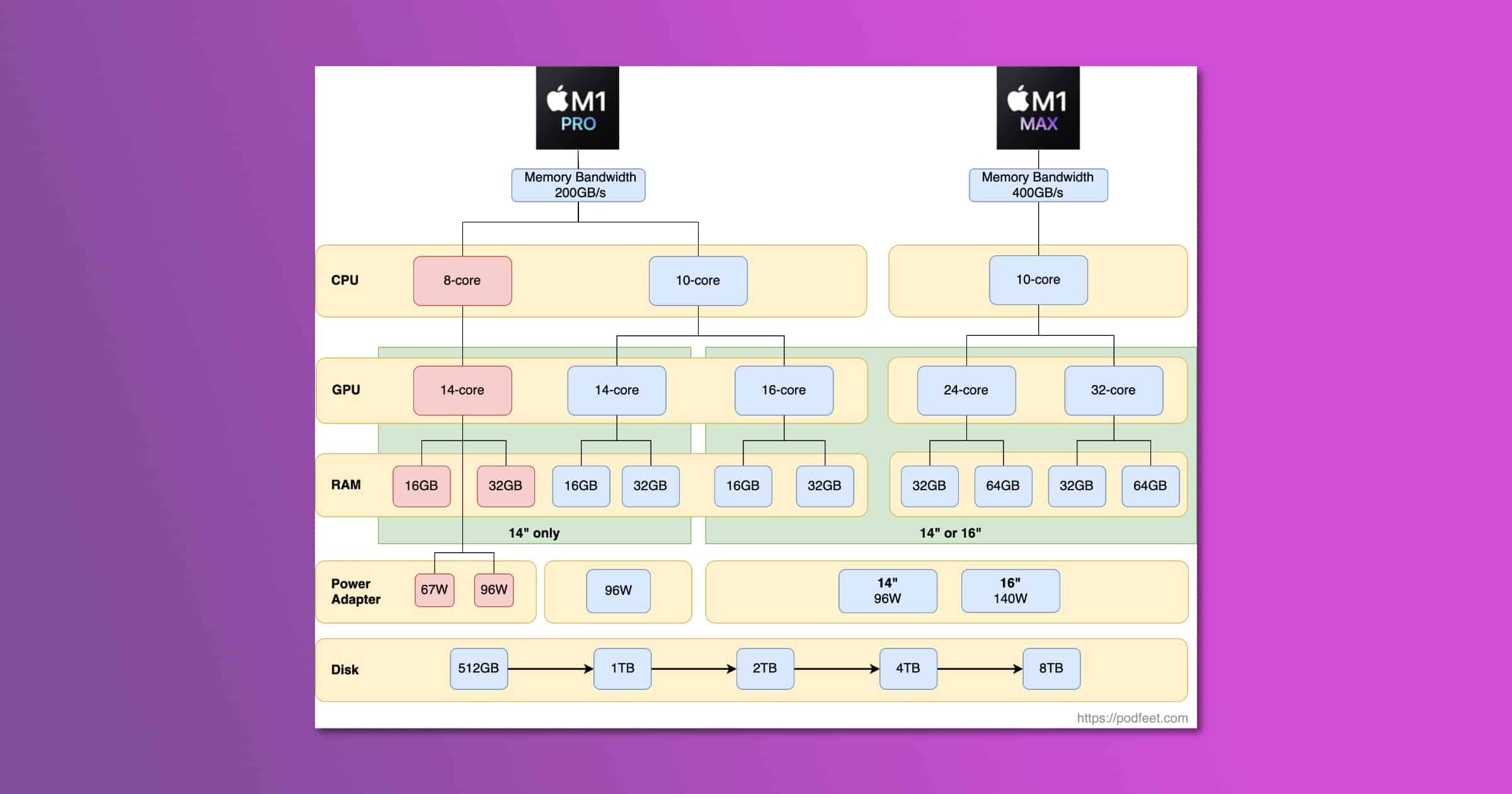
Task: Select the M1 Max 10-core CPU box
Action: click(x=1038, y=280)
